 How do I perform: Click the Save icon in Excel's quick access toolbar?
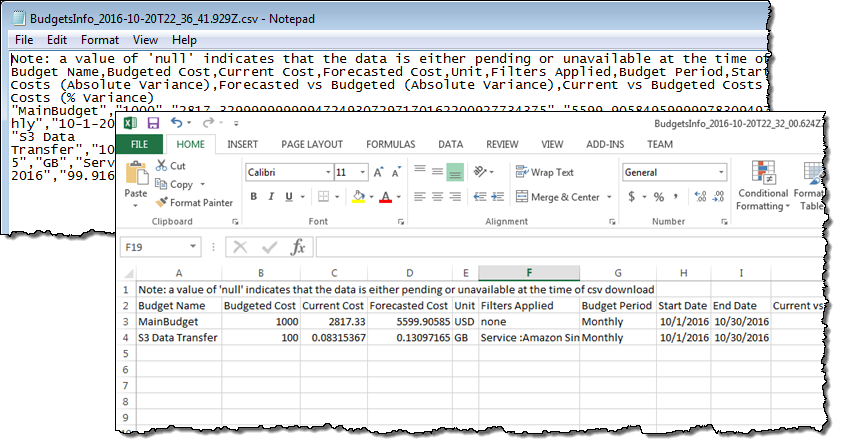(153, 123)
